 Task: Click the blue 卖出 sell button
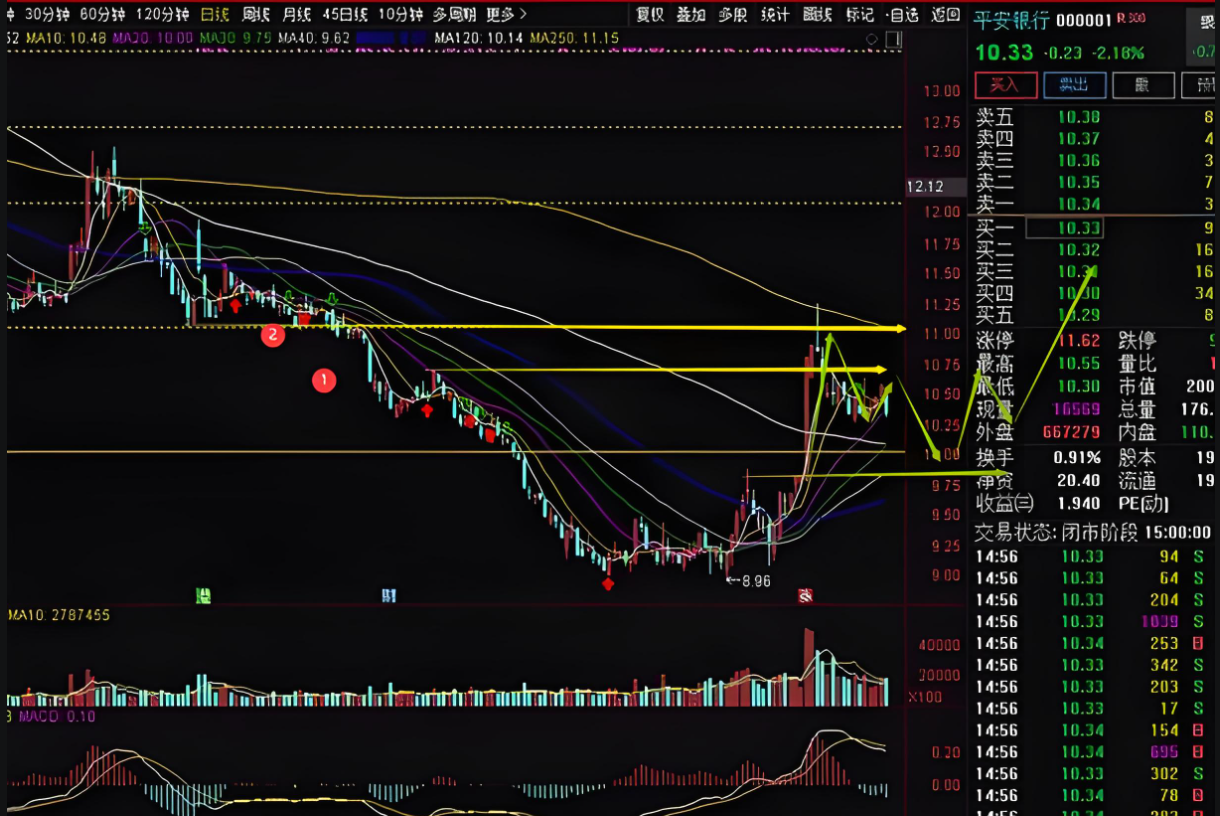click(1075, 85)
